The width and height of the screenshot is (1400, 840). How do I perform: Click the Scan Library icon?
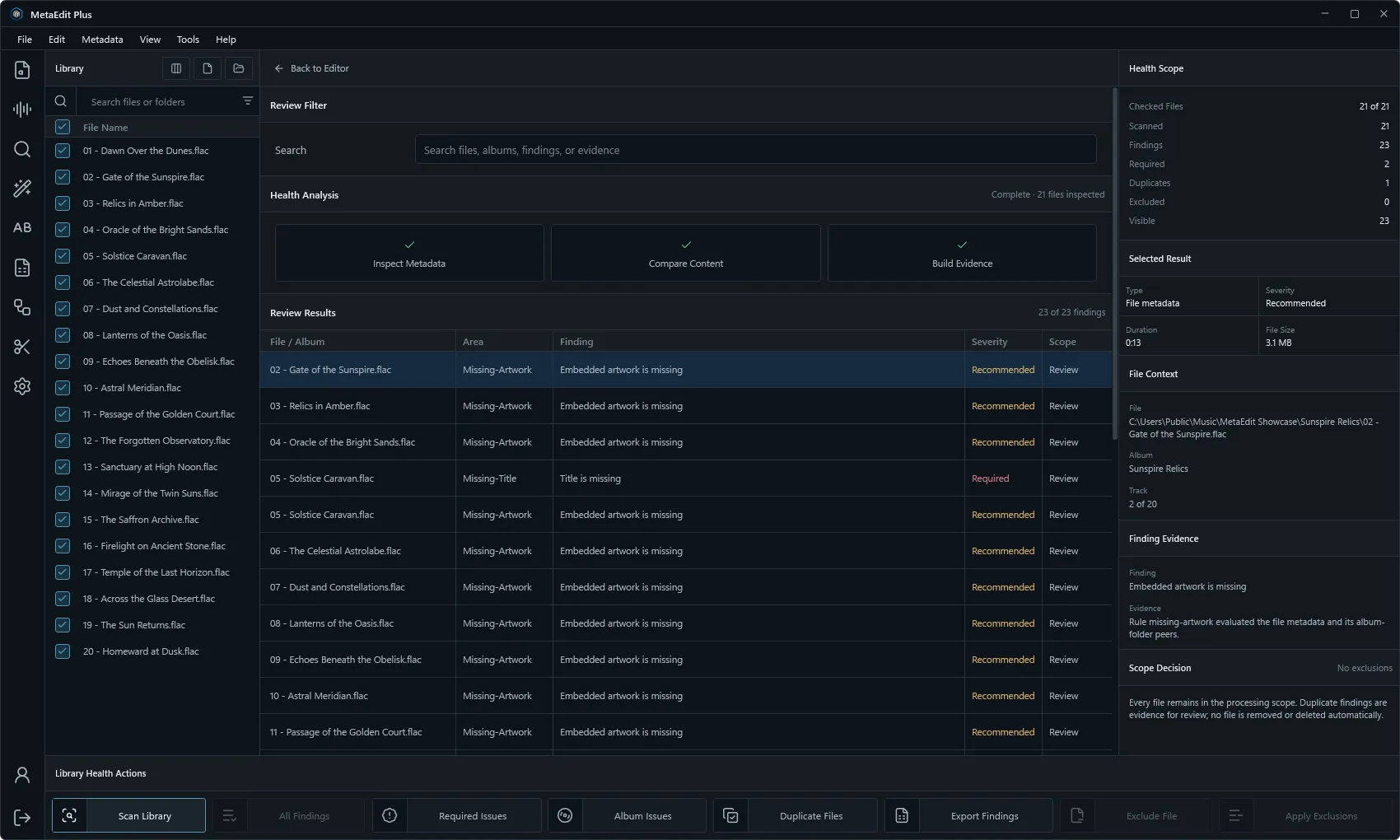click(69, 815)
